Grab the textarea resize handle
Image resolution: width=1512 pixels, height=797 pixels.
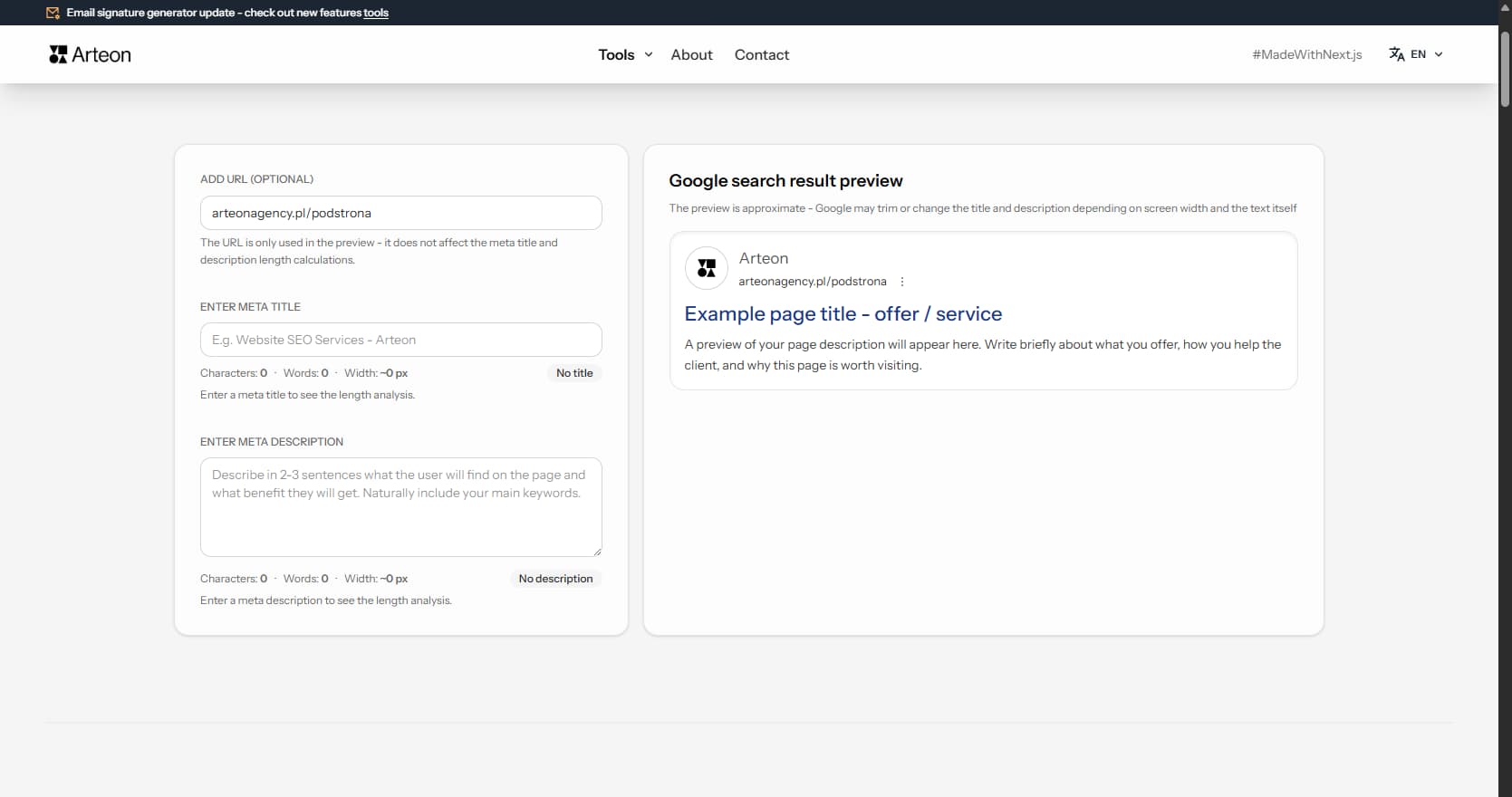596,551
